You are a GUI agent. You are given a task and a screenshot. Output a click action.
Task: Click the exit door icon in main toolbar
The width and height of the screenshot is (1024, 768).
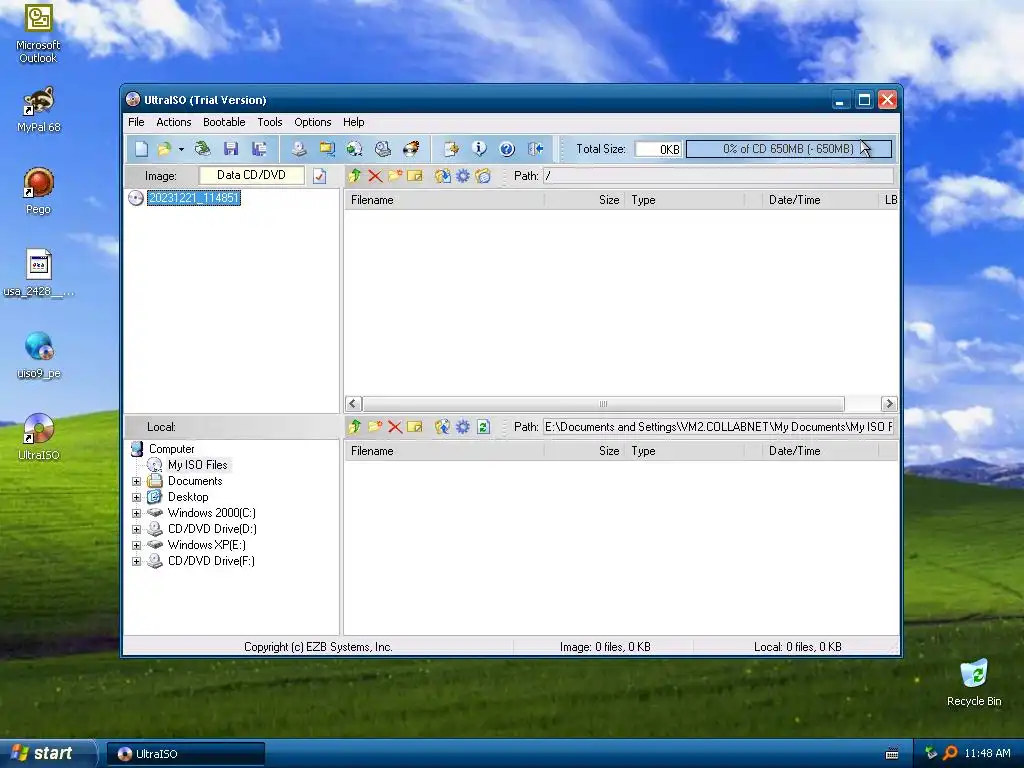click(536, 149)
